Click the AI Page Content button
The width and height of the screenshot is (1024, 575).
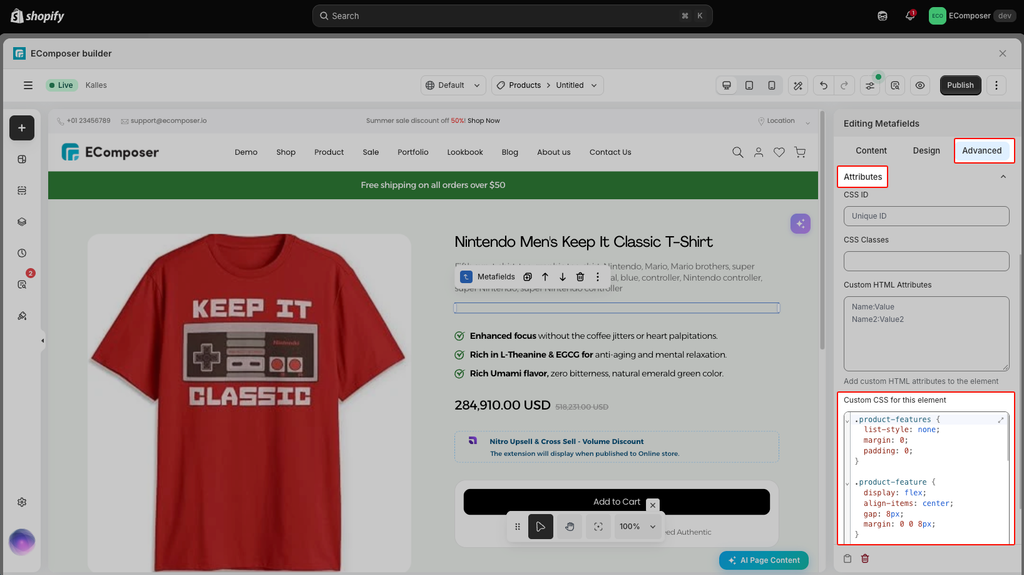(764, 560)
